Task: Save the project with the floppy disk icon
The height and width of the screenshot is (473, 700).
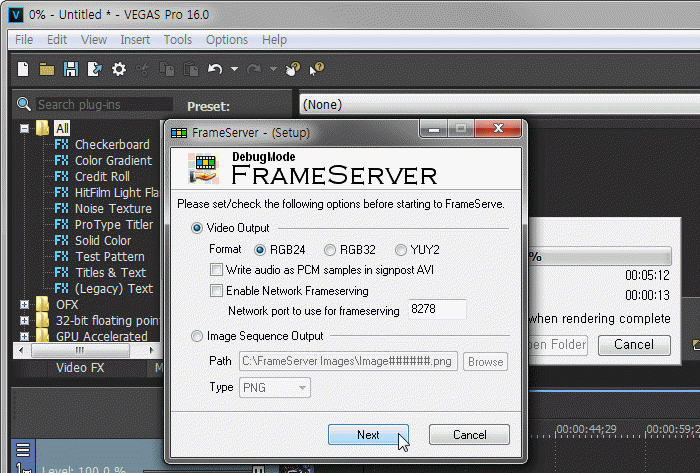Action: pos(71,69)
